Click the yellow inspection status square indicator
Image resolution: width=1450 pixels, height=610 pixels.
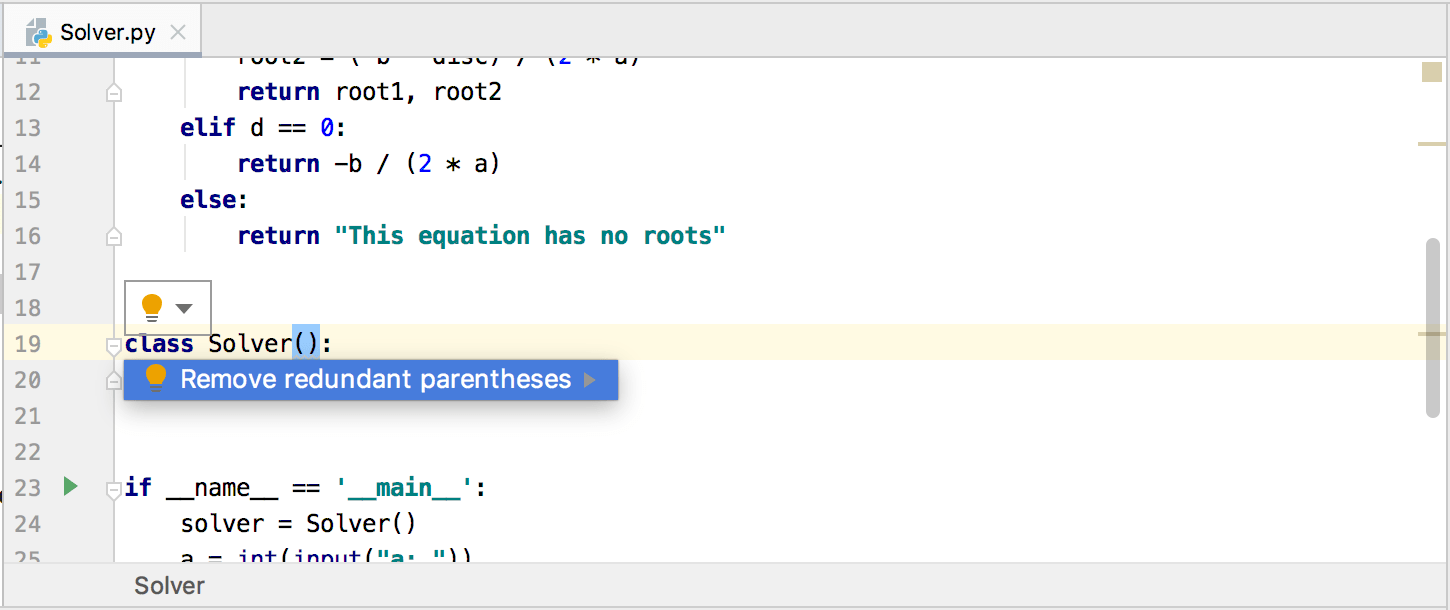click(x=1431, y=73)
